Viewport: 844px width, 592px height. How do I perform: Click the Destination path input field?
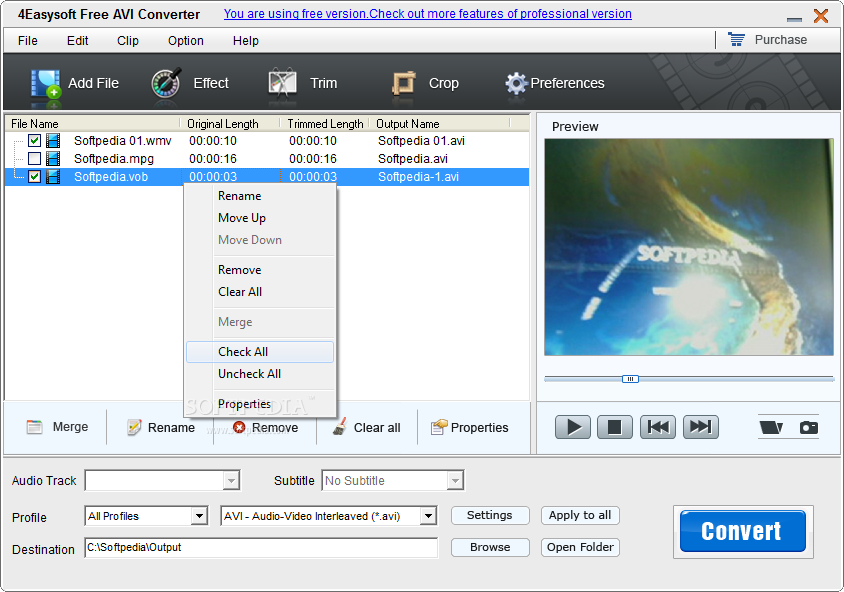pyautogui.click(x=261, y=548)
